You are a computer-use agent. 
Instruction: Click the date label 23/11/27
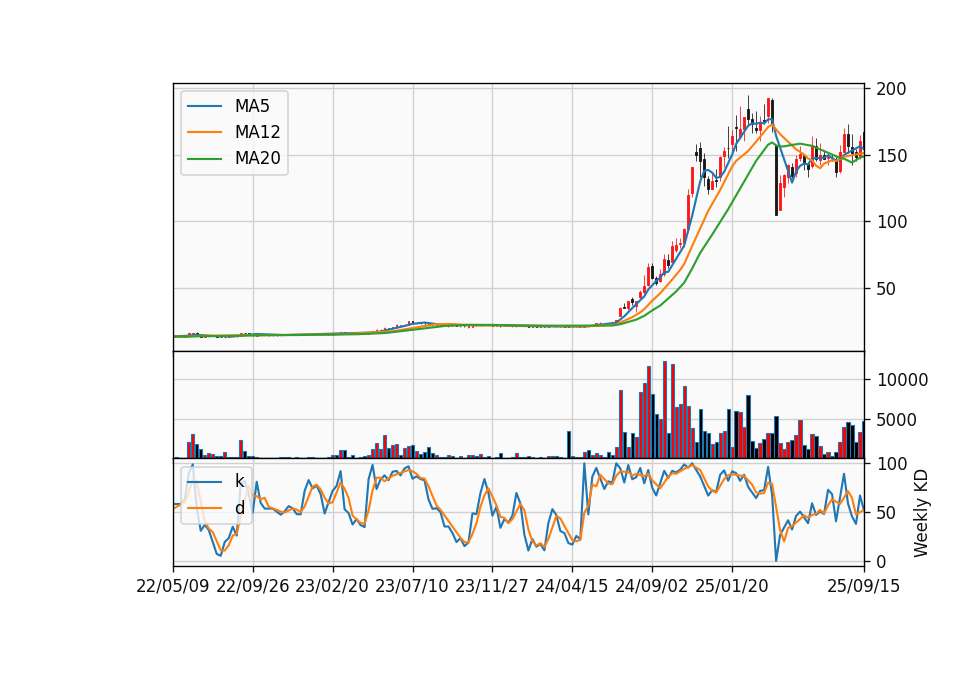coord(492,586)
